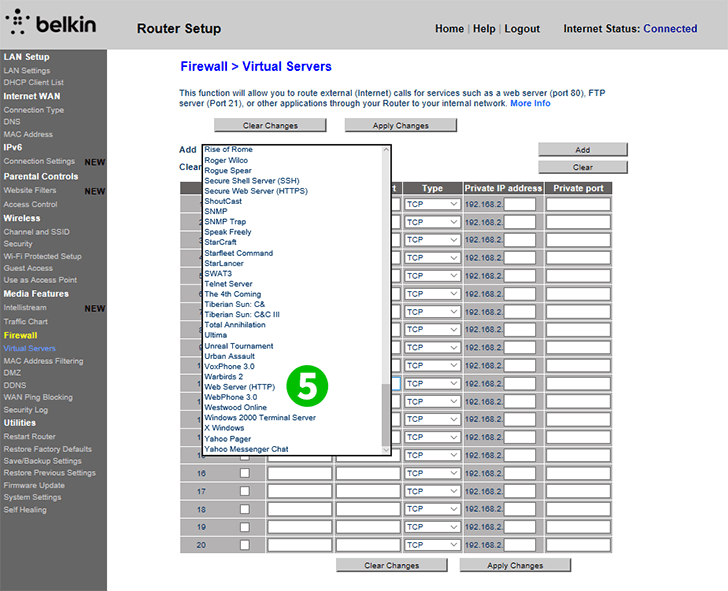Focus Private IP address field in row 16
The width and height of the screenshot is (728, 591).
(520, 473)
